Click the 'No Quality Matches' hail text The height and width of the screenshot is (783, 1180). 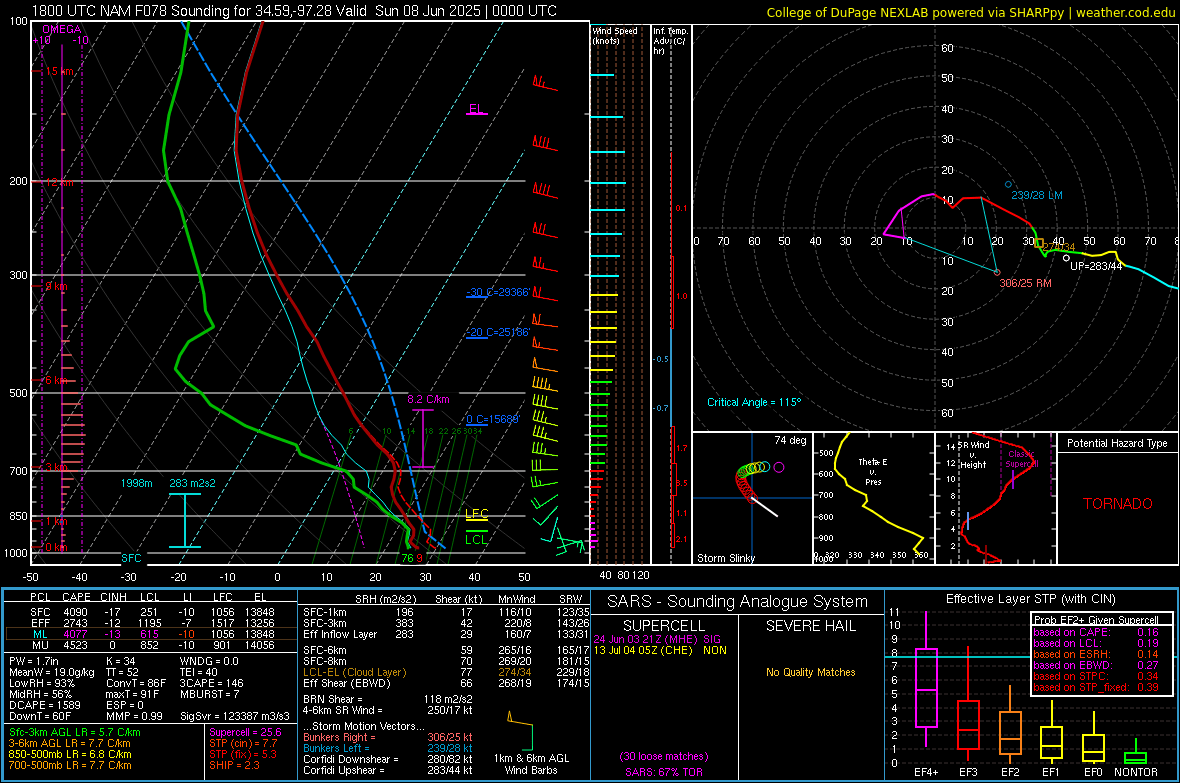coord(810,672)
